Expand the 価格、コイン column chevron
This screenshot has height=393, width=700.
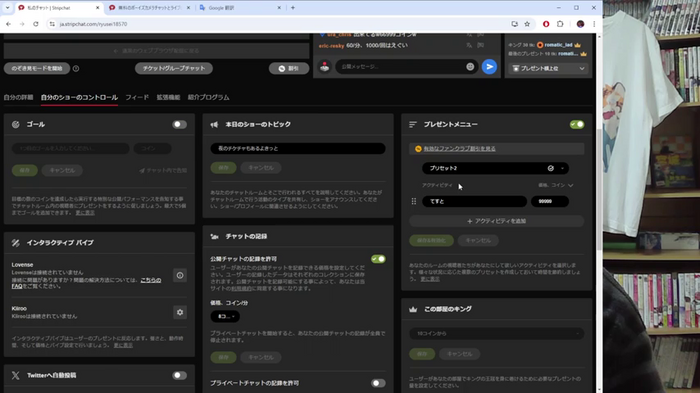(571, 185)
